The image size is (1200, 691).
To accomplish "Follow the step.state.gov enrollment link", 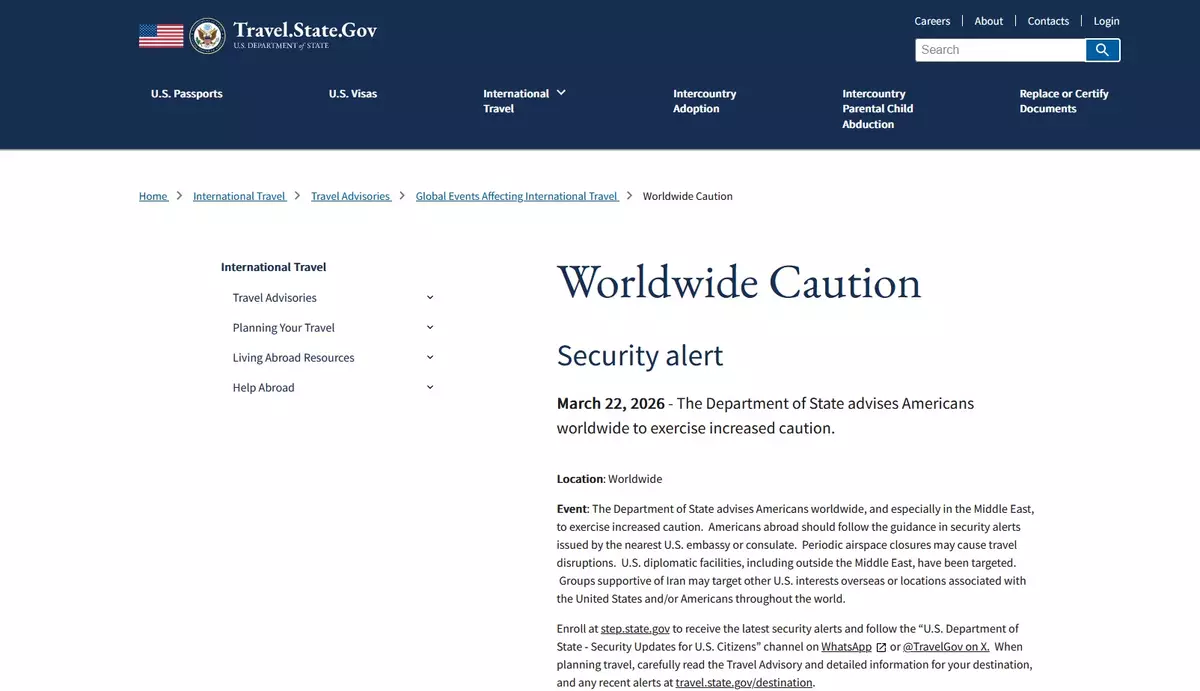I will tap(635, 629).
